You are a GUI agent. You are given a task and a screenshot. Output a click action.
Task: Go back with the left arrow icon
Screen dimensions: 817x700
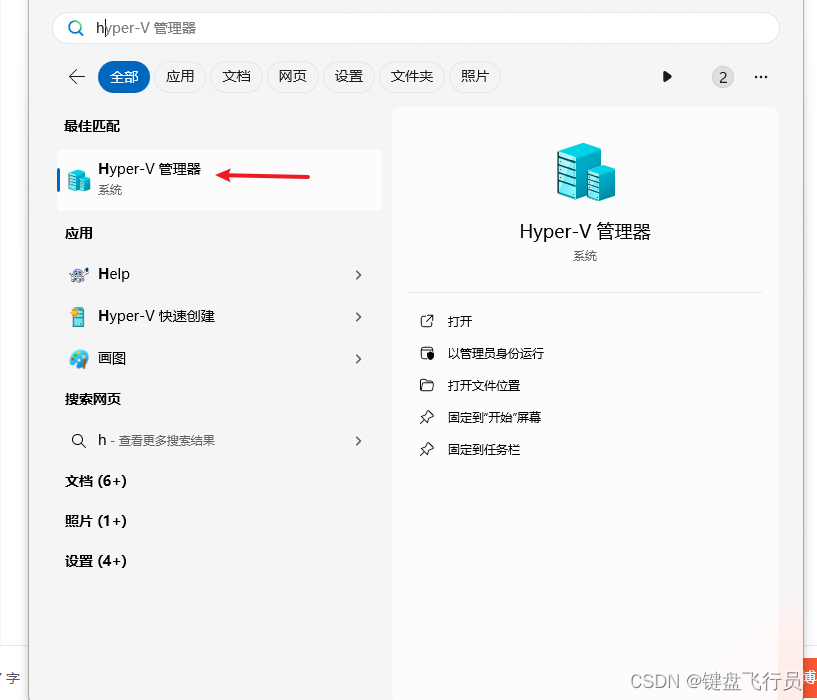tap(77, 77)
